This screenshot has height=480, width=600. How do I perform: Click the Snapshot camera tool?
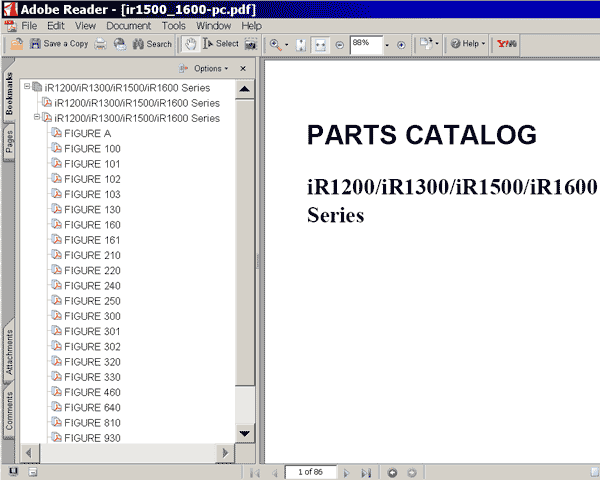pyautogui.click(x=251, y=44)
